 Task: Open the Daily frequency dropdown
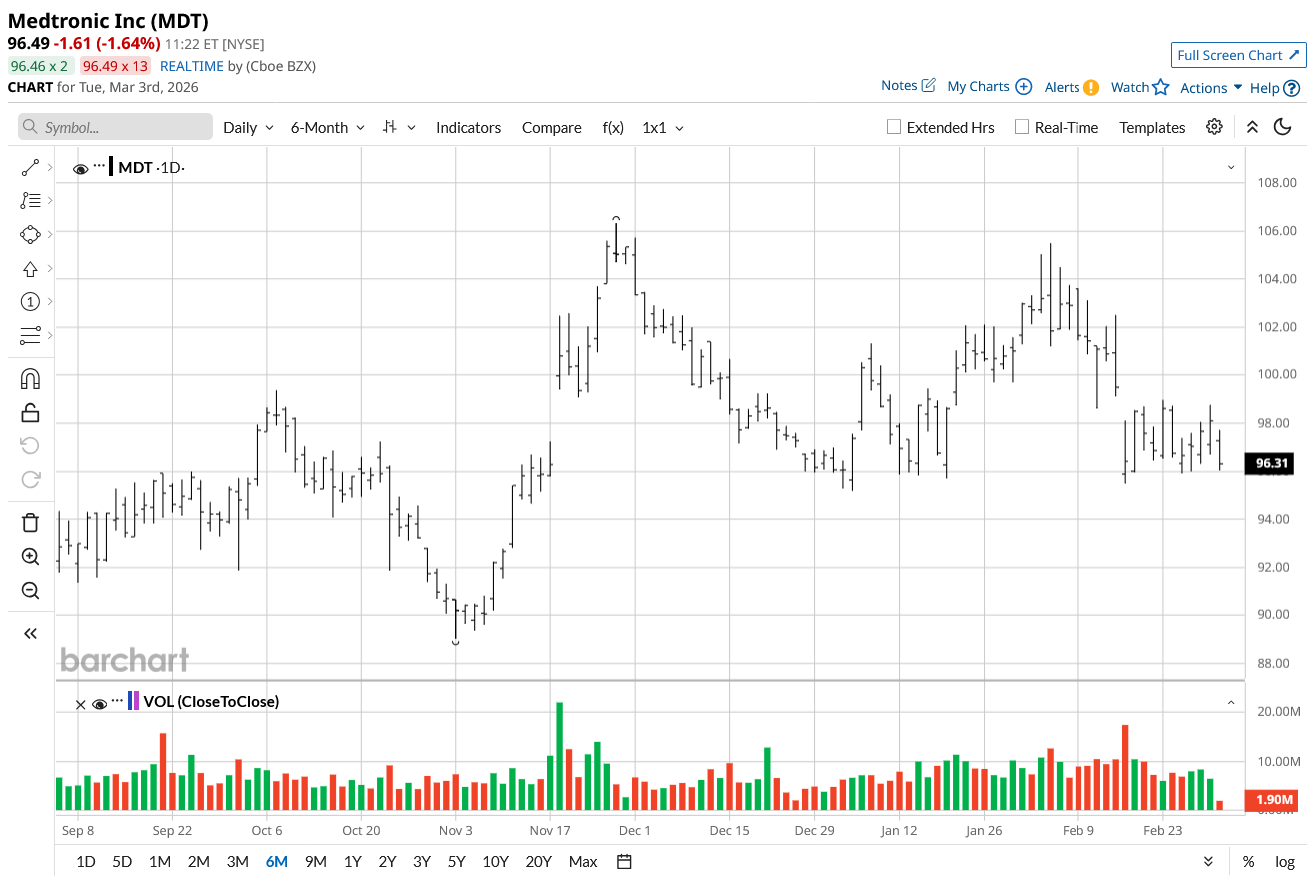pos(248,127)
